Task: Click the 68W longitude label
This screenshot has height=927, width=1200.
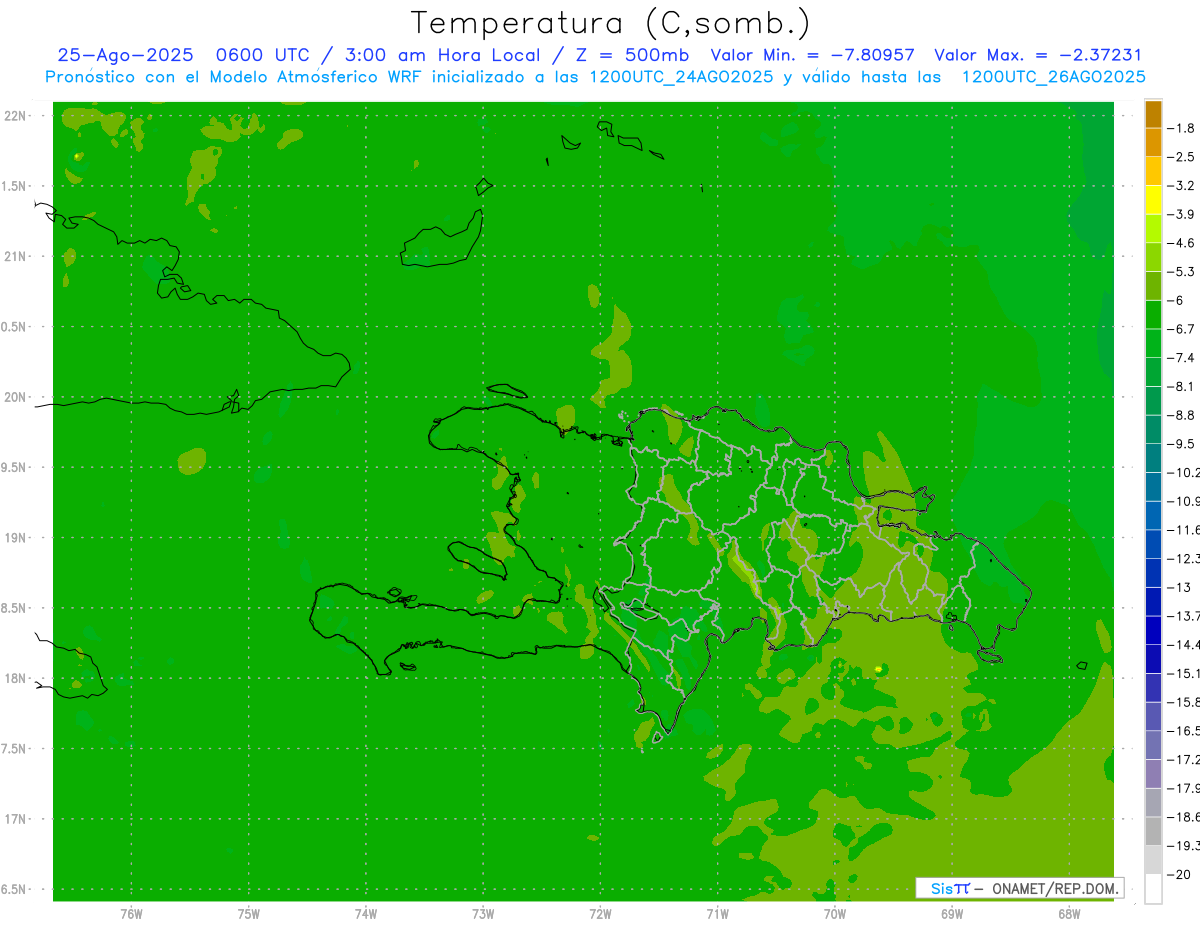Action: click(1069, 913)
